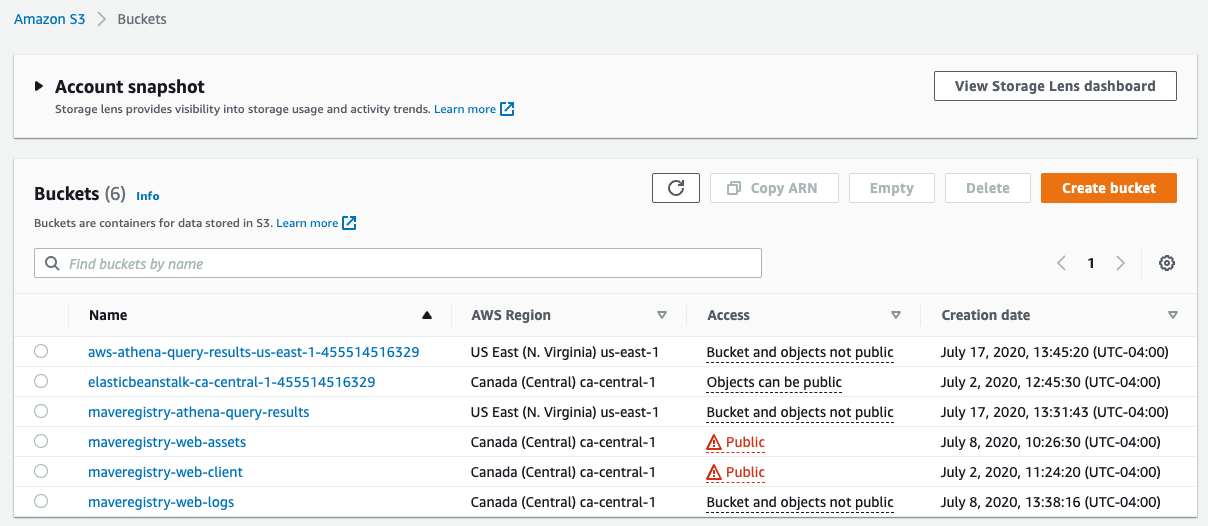This screenshot has width=1208, height=526.
Task: Click region cell of elasticbeanstalk bucket row
Action: (563, 382)
